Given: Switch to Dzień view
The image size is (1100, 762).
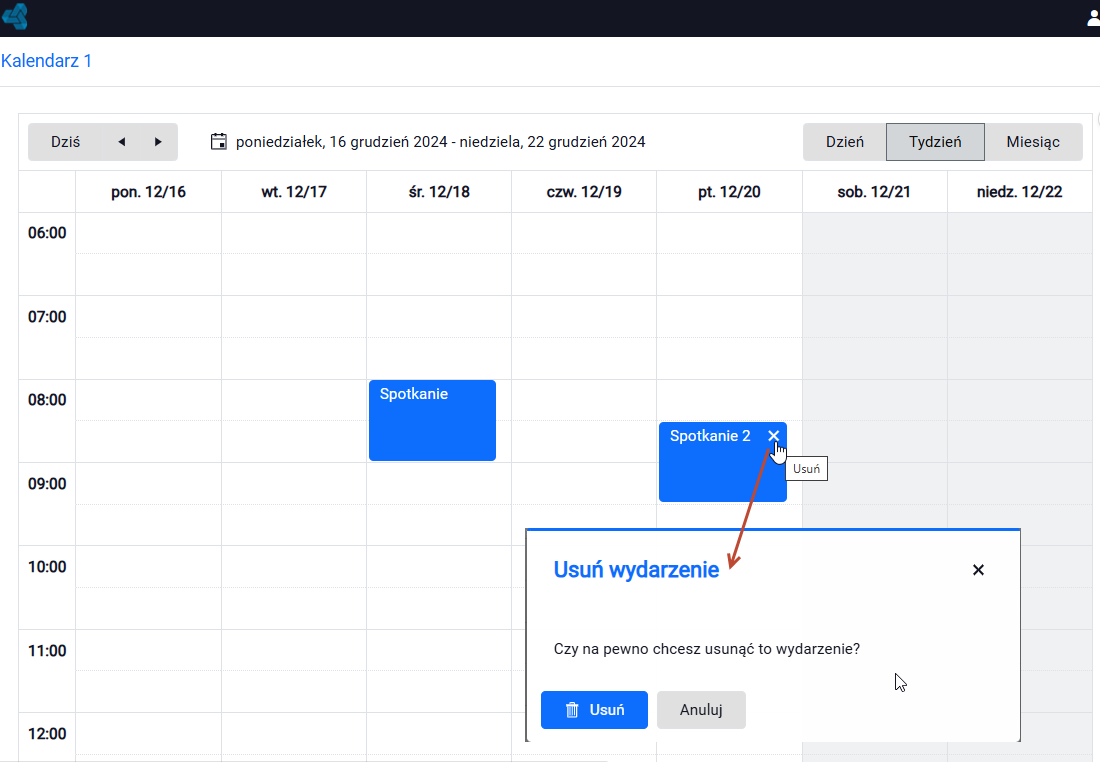Looking at the screenshot, I should coord(845,142).
